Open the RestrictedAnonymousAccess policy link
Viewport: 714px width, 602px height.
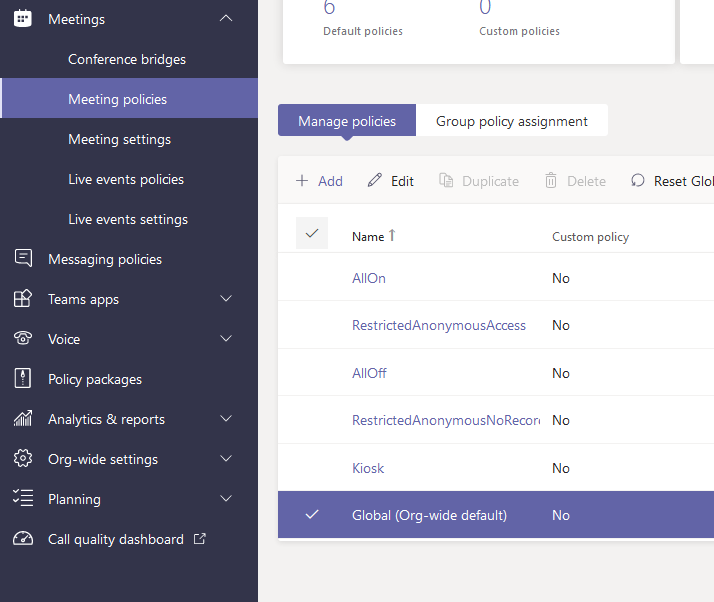click(x=439, y=325)
